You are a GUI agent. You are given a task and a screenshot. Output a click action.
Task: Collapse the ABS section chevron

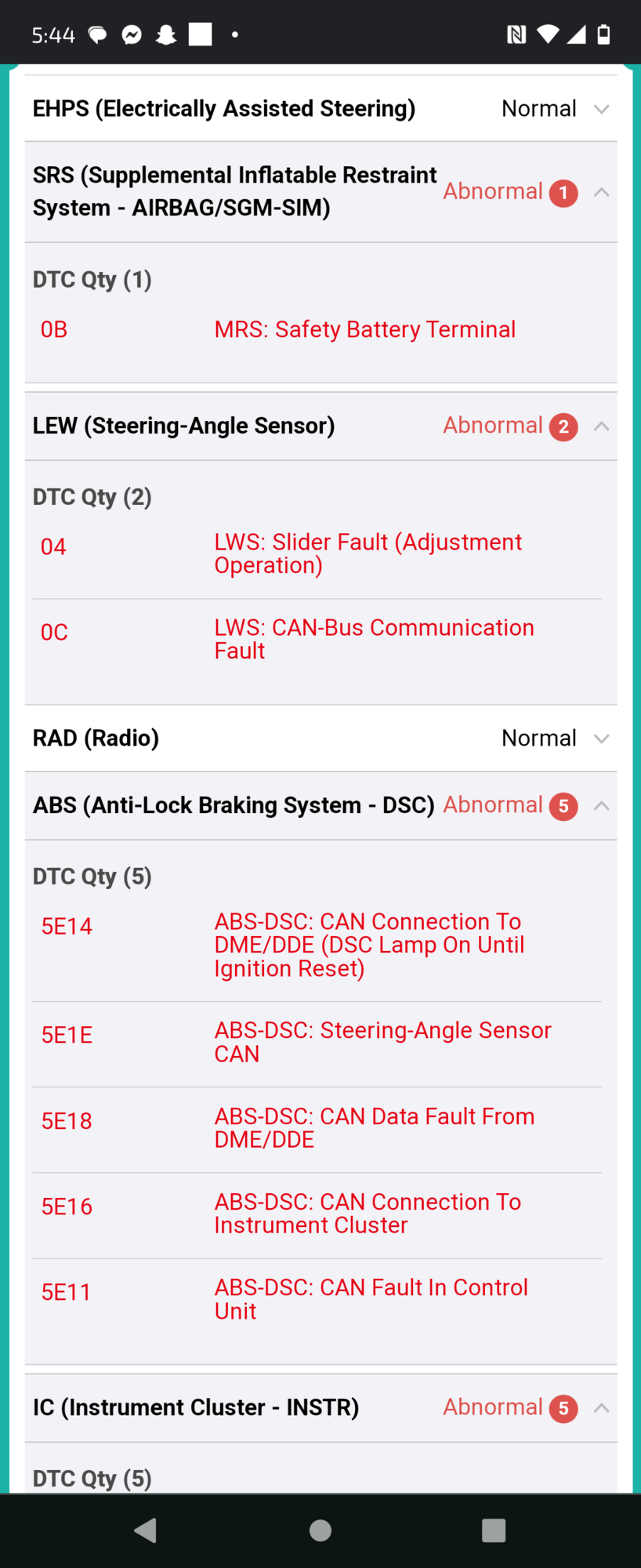click(x=601, y=805)
